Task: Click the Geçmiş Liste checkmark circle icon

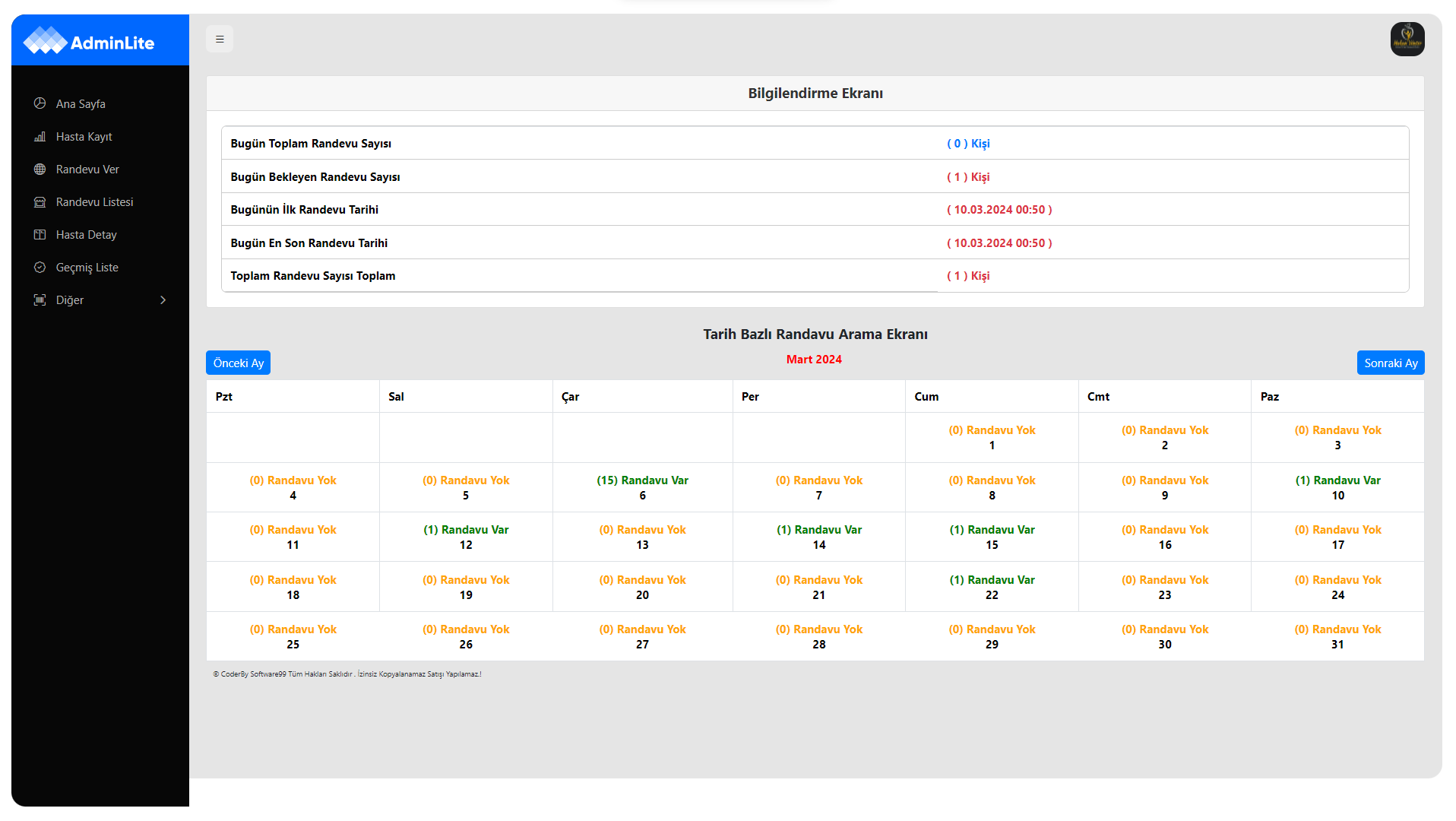Action: coord(40,267)
